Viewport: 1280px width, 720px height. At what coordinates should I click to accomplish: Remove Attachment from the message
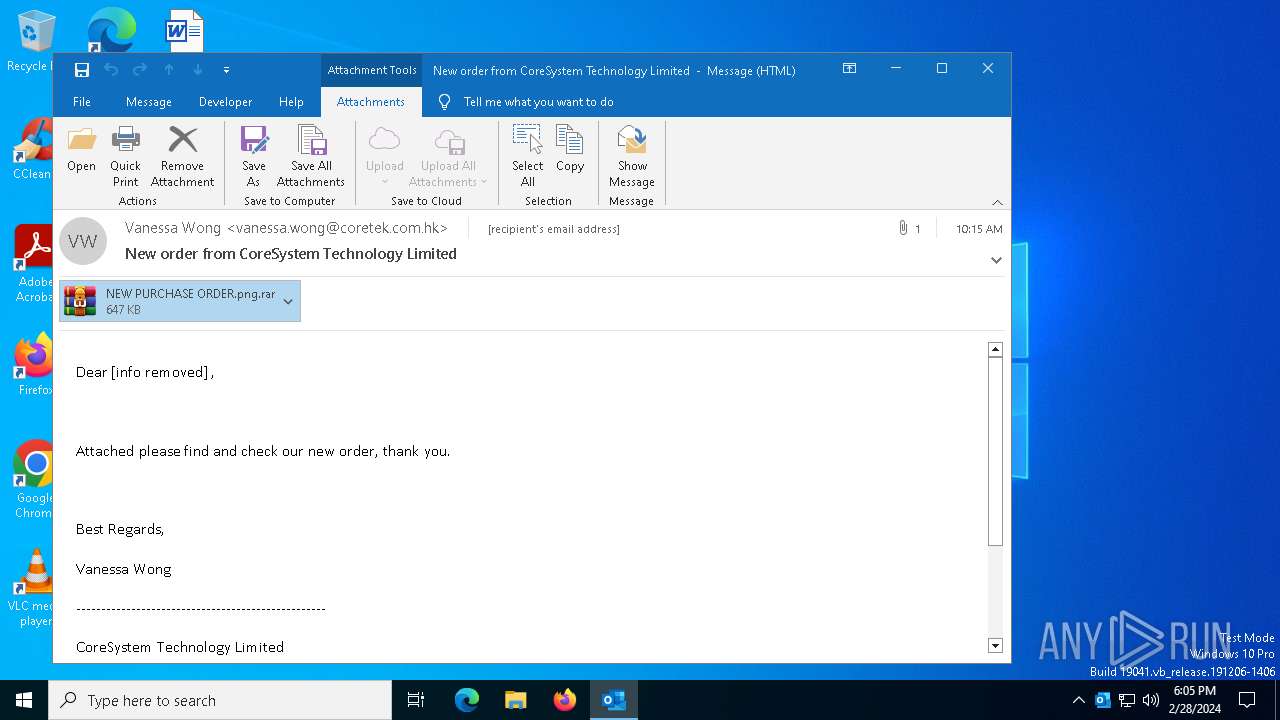[182, 157]
